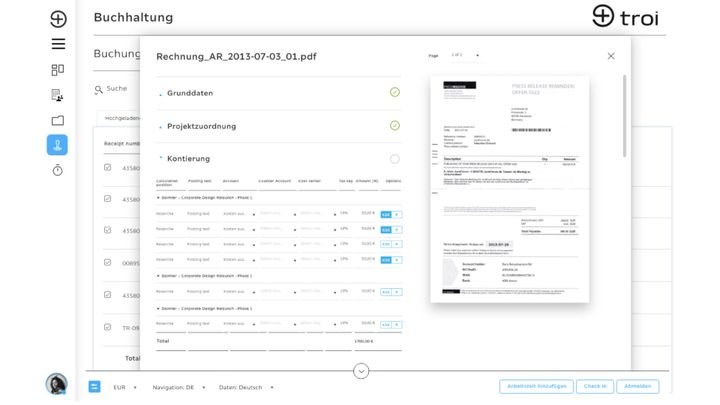Open the page selector dropdown showing 1 of 2
Screen dimensions: 720x405
pos(465,55)
